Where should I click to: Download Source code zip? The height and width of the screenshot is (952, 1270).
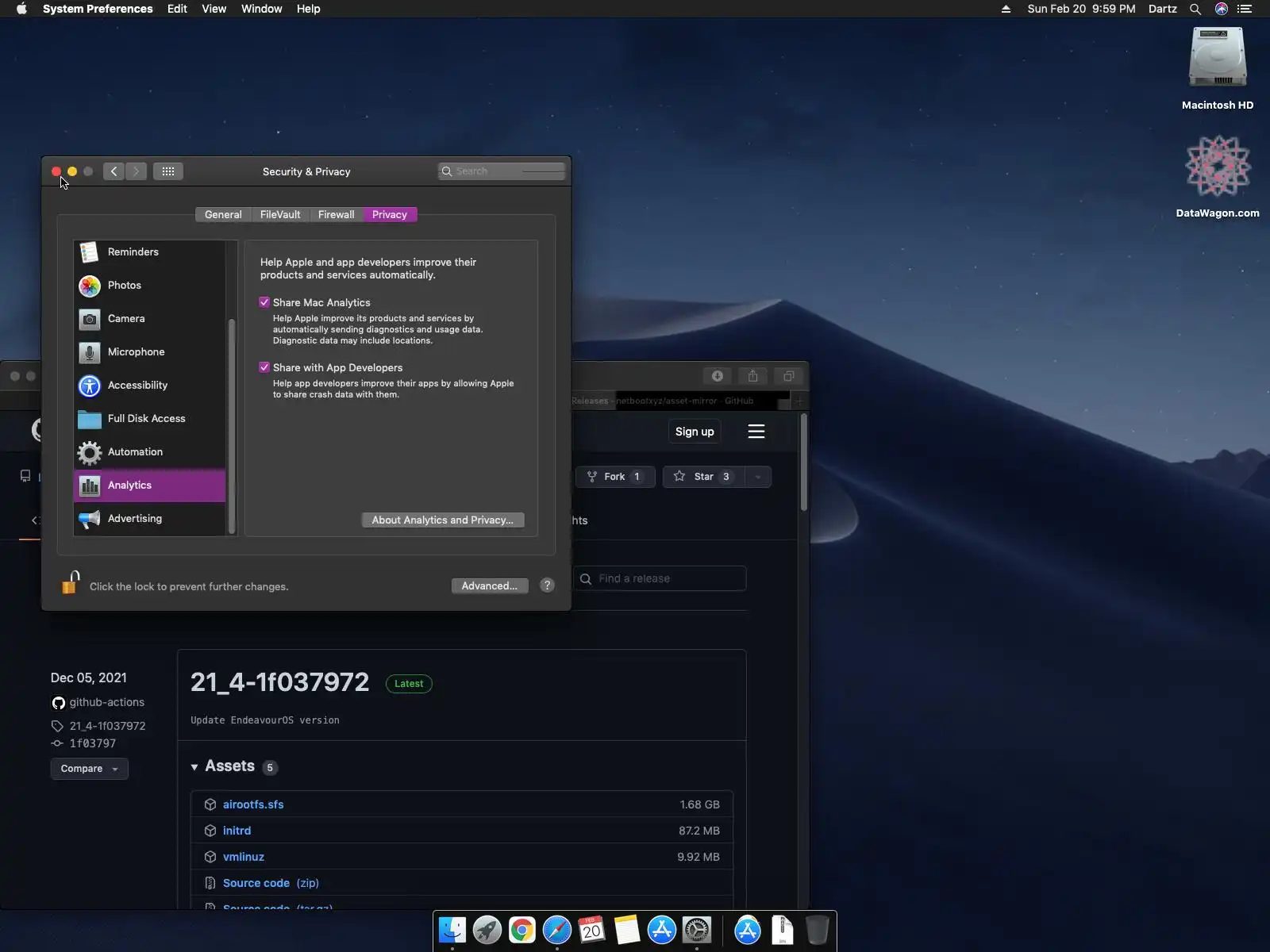pyautogui.click(x=271, y=883)
